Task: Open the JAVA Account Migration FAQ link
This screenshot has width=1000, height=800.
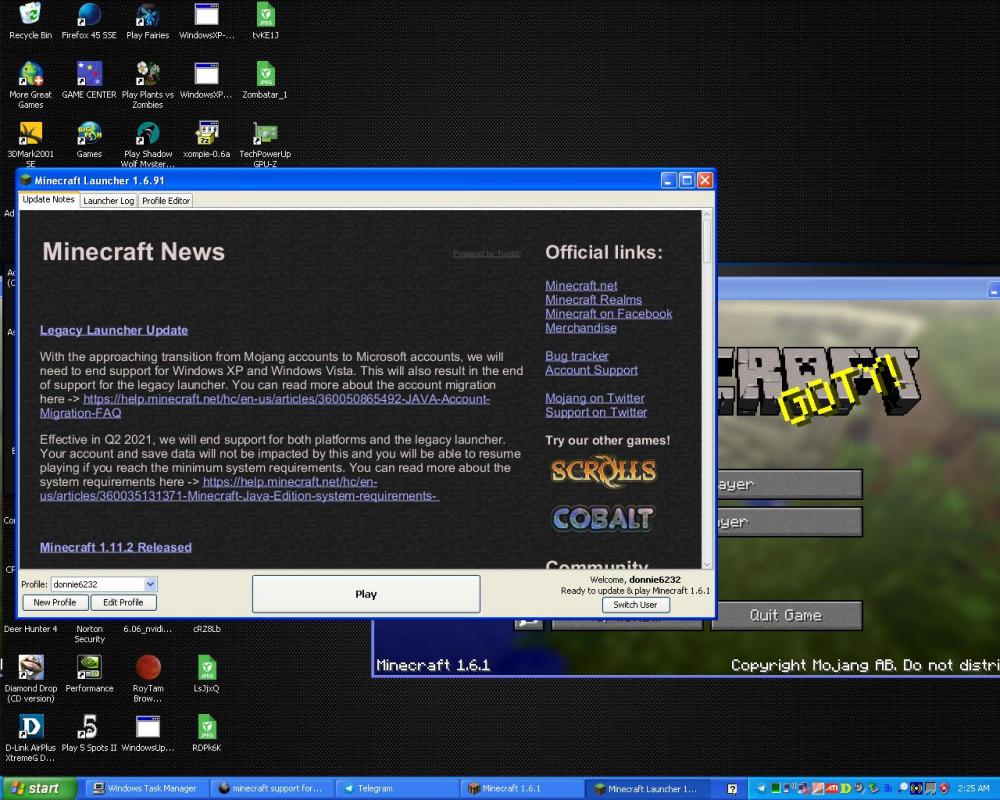Action: coord(265,406)
